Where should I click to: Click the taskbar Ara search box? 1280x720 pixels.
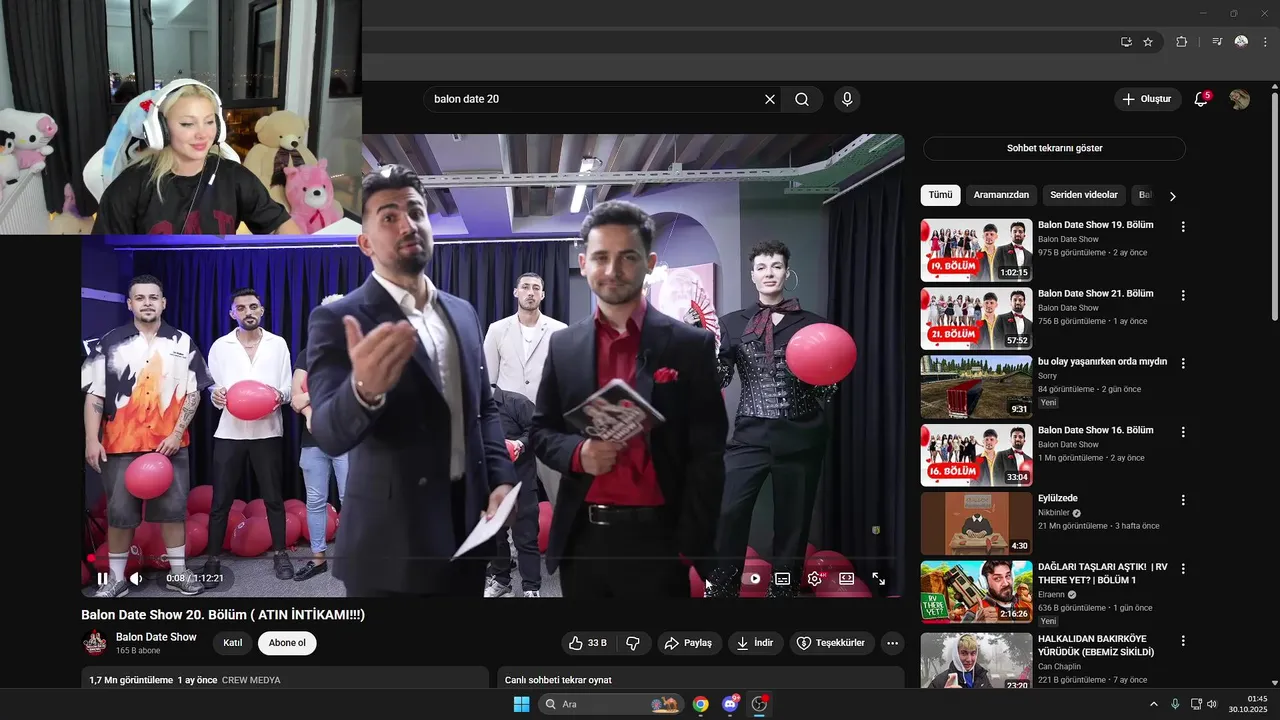click(611, 704)
